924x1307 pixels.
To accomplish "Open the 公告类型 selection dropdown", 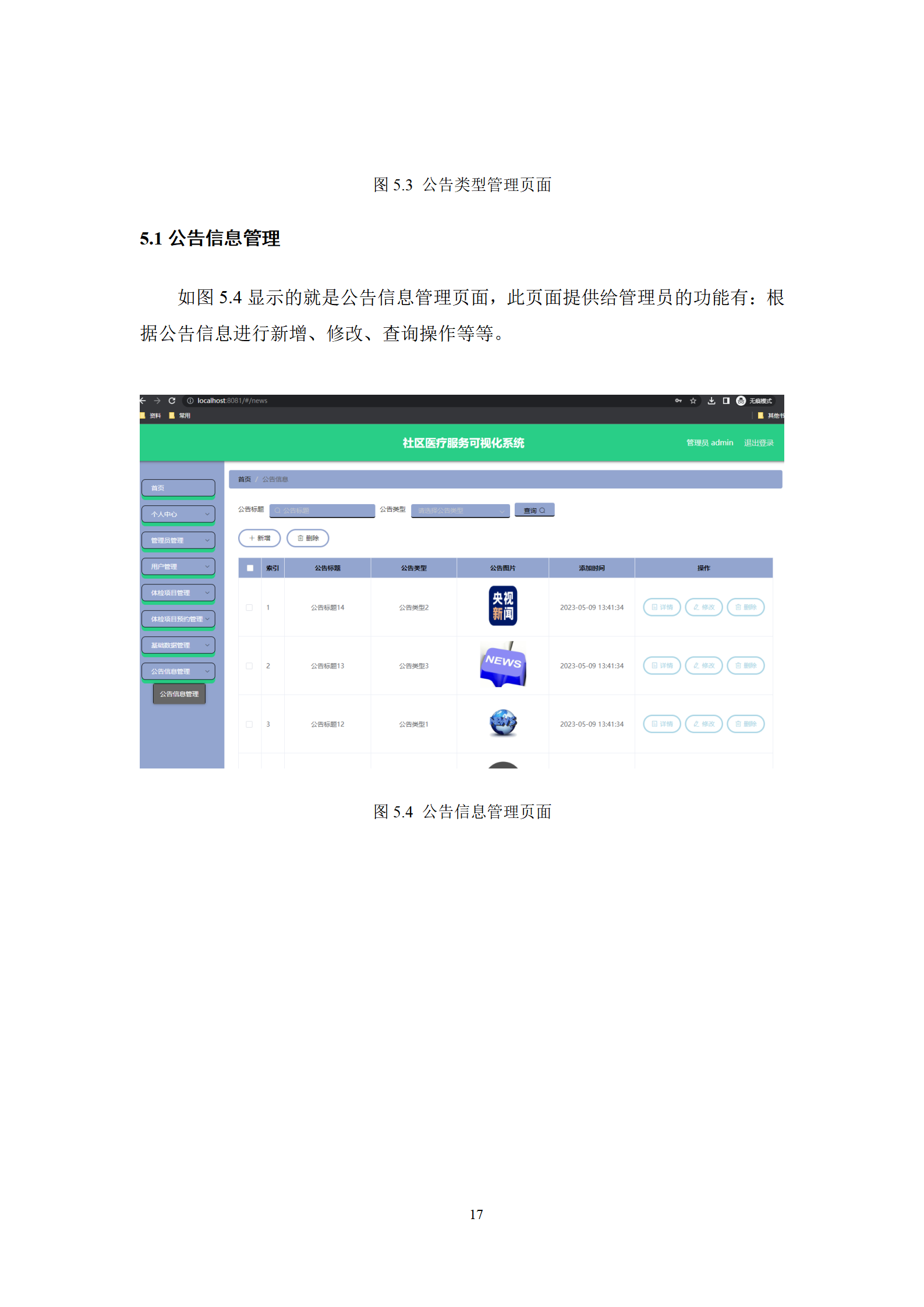I will click(x=460, y=511).
